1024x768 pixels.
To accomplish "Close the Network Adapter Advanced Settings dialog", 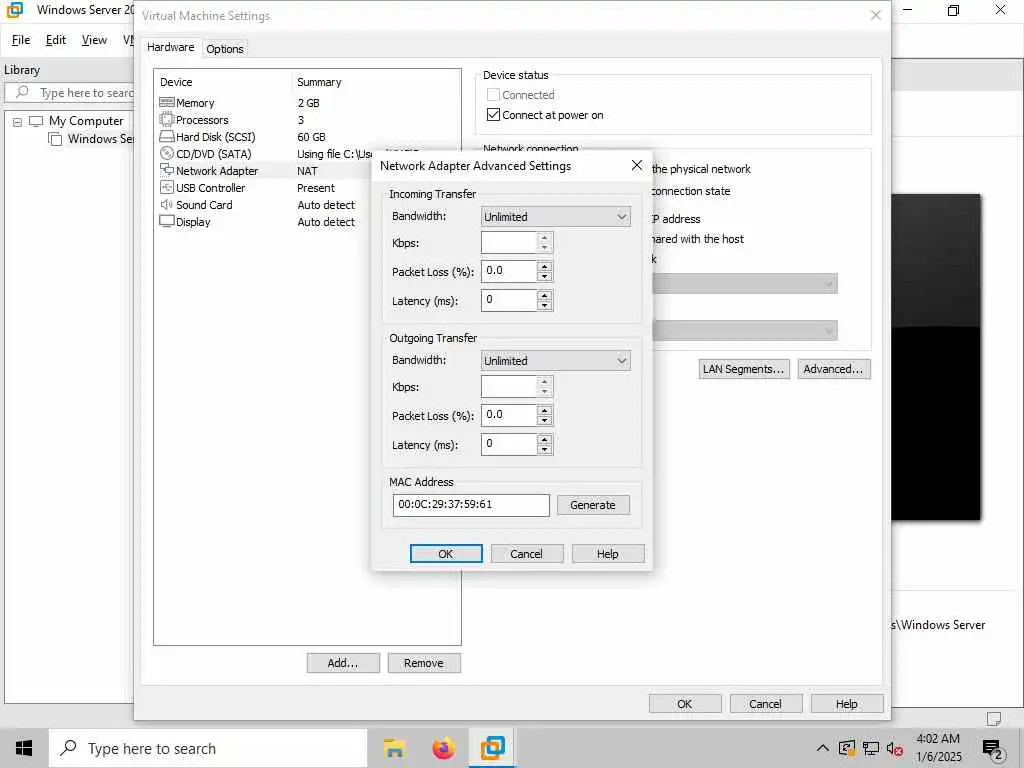I will pos(637,165).
